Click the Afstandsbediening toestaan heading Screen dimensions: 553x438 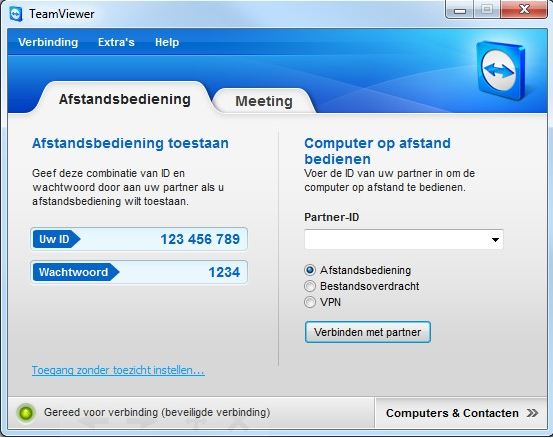[x=130, y=143]
